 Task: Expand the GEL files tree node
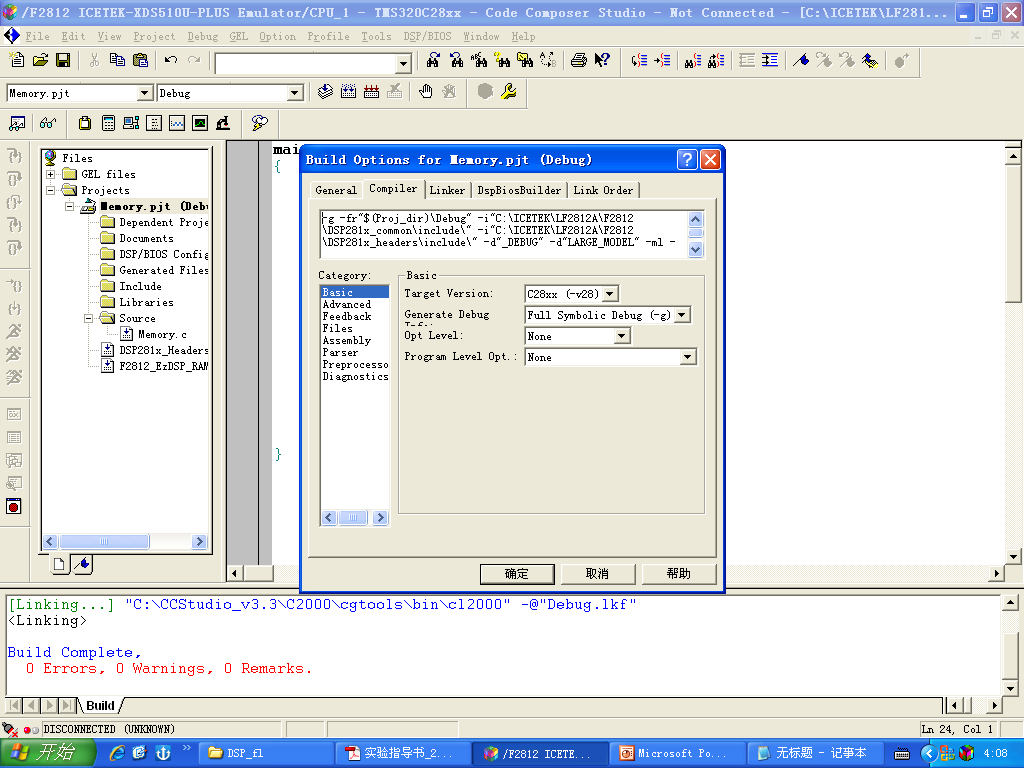[x=51, y=174]
